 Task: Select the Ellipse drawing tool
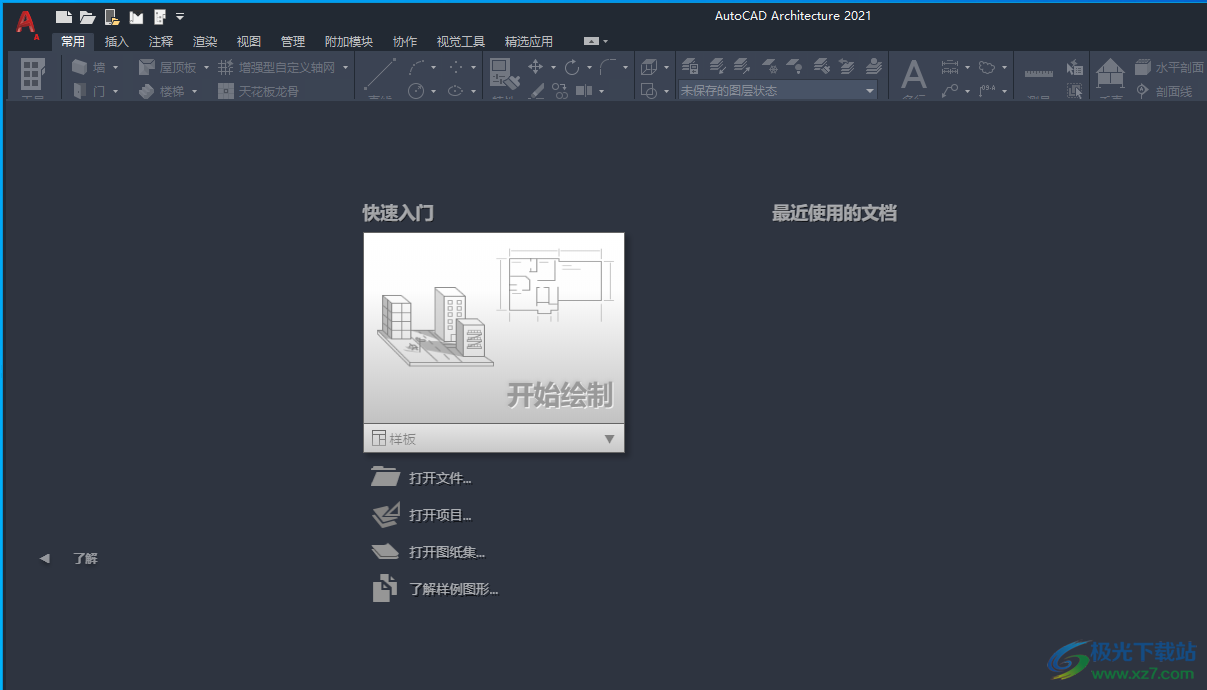pos(455,91)
